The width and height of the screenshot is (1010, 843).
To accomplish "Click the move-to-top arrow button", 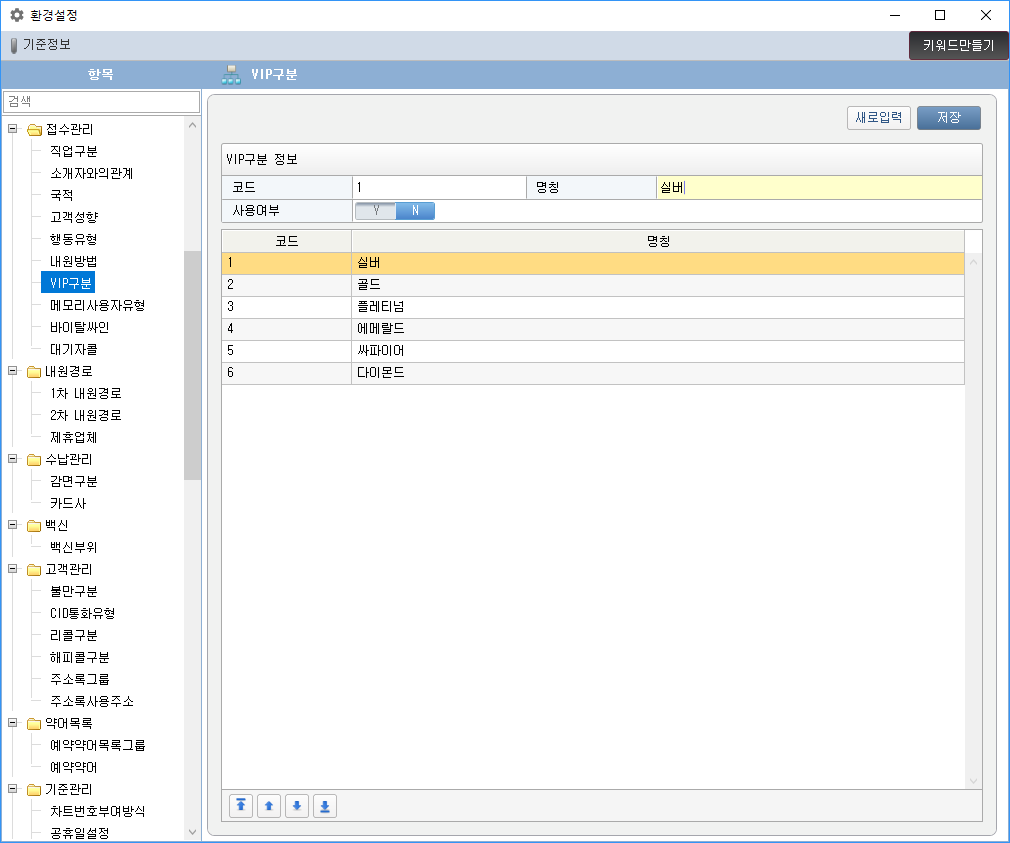I will tap(241, 806).
